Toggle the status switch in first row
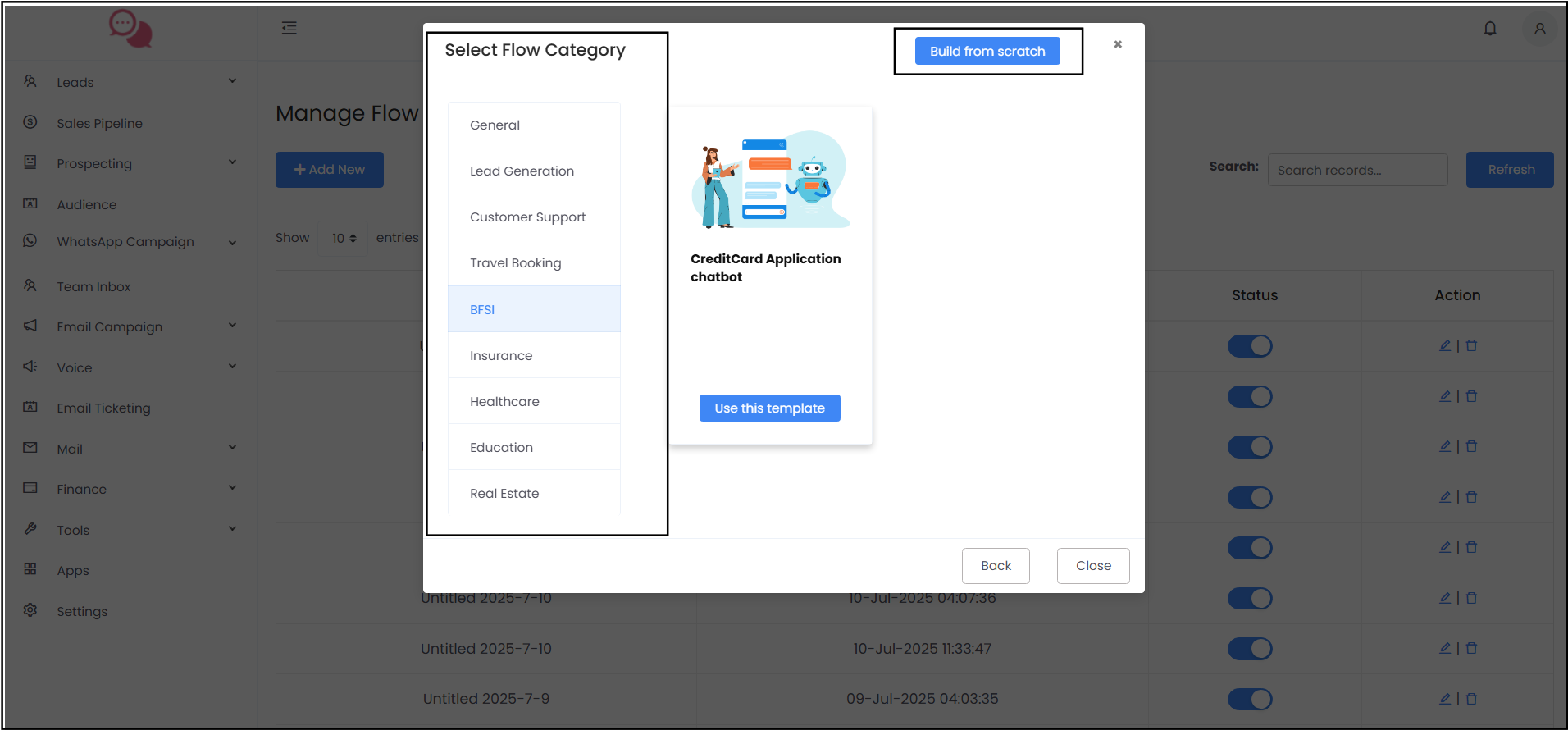This screenshot has width=1568, height=730. click(1250, 346)
